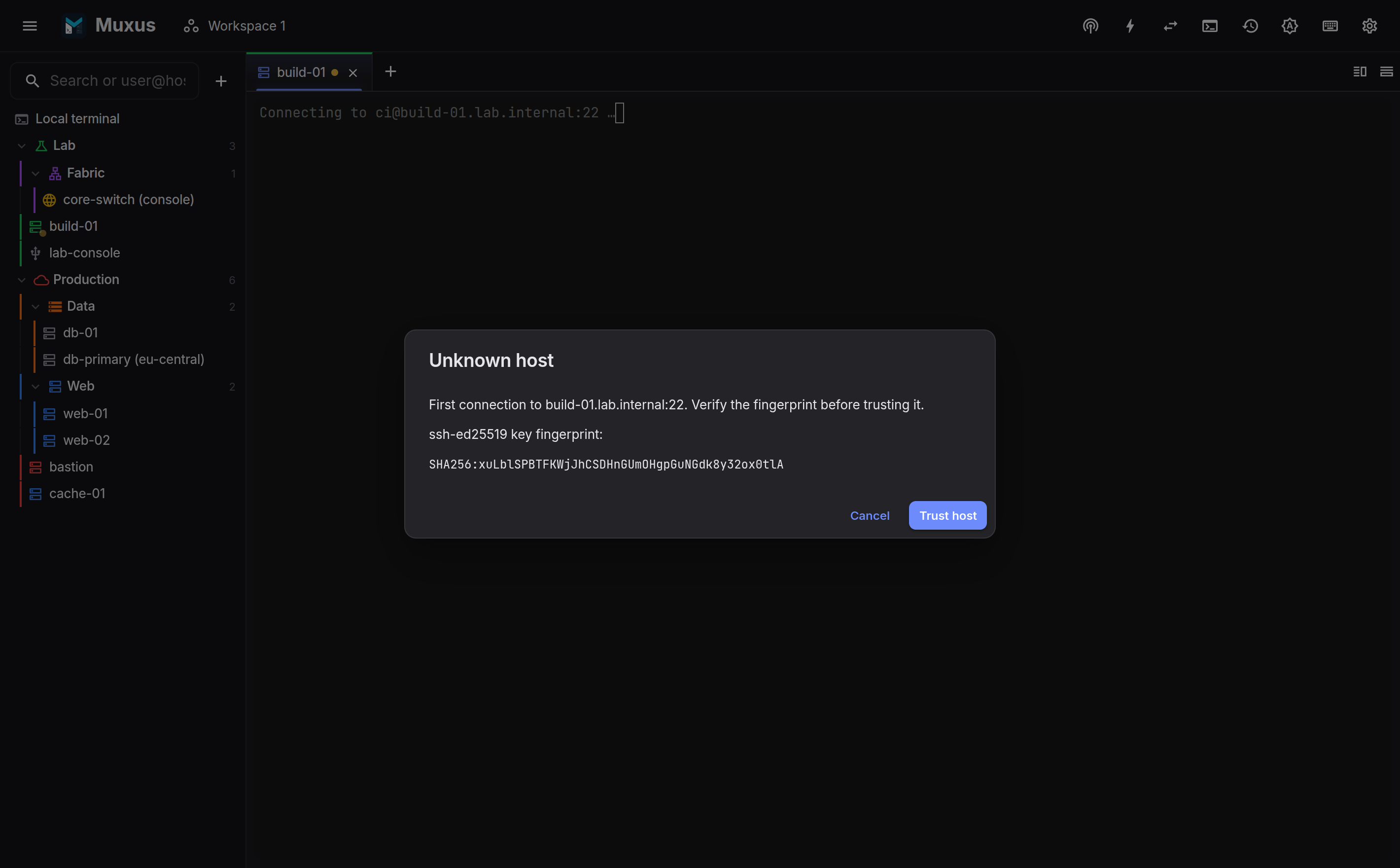Click the globe icon of core-switch
Image resolution: width=1400 pixels, height=868 pixels.
(49, 200)
